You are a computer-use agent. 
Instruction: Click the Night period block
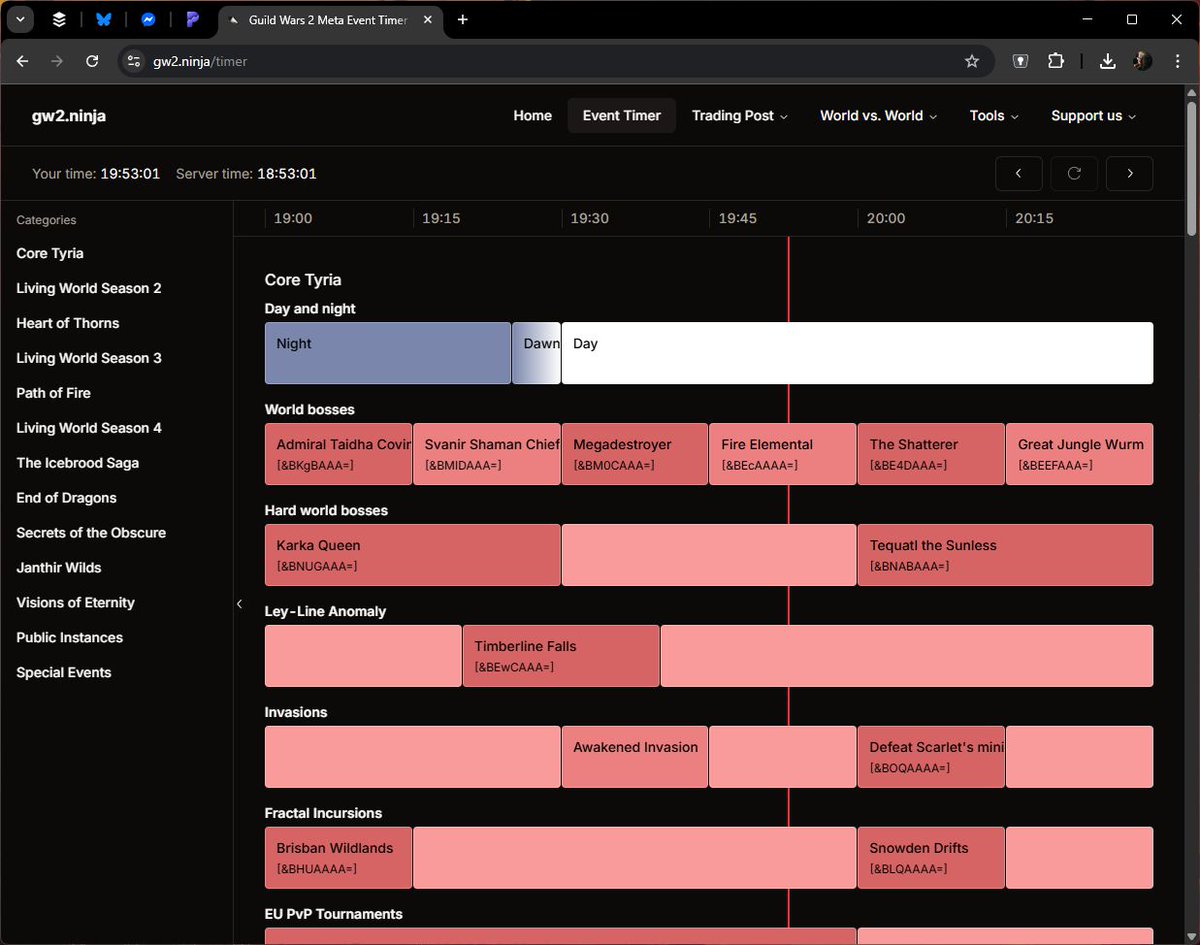coord(388,353)
